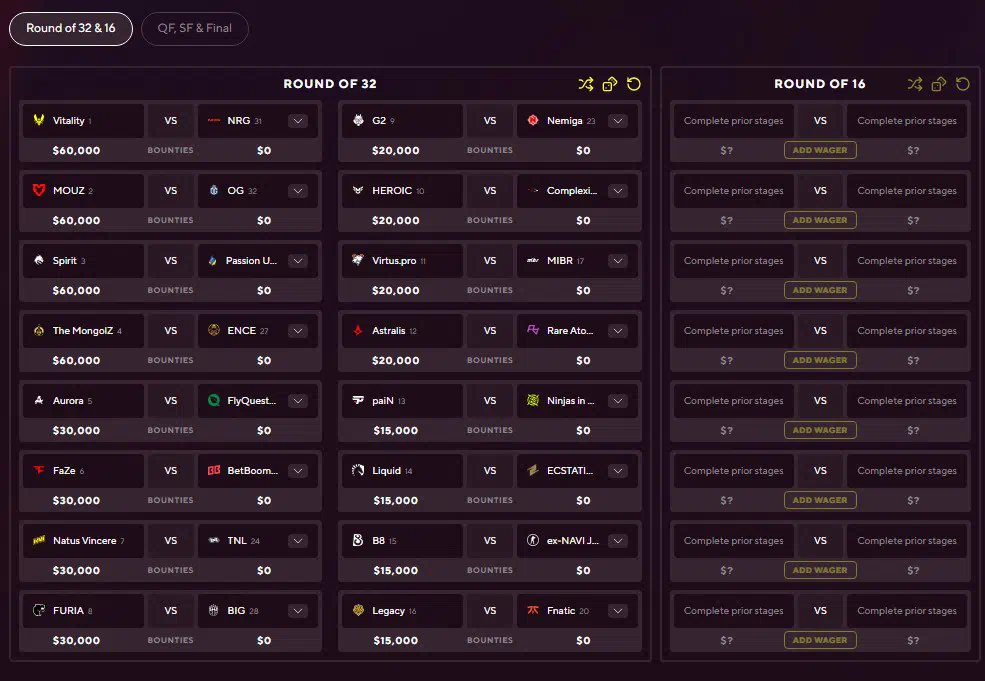The height and width of the screenshot is (681, 985).
Task: Select the ENCE team logo
Action: [x=214, y=330]
